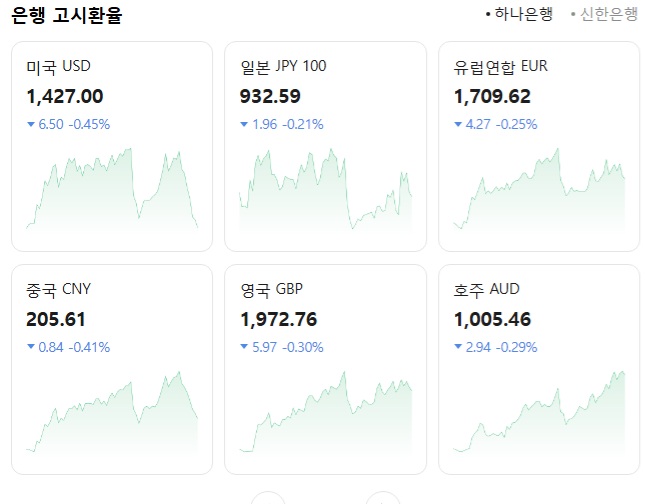Image resolution: width=645 pixels, height=504 pixels.
Task: Click the 은행 고시환율 section heading
Action: tap(70, 16)
